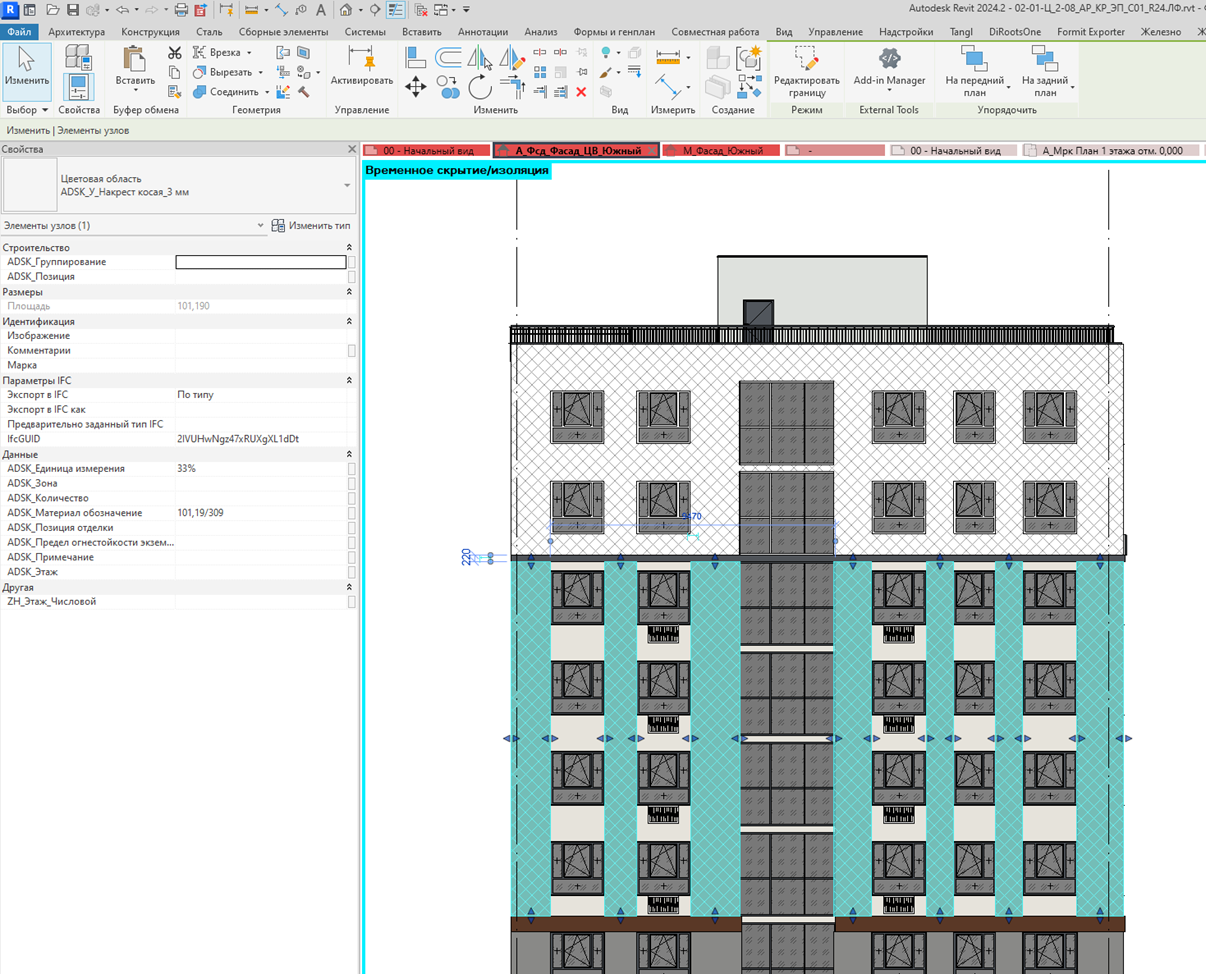Image resolution: width=1206 pixels, height=974 pixels.
Task: Collapse the Идентификация section
Action: pos(349,322)
